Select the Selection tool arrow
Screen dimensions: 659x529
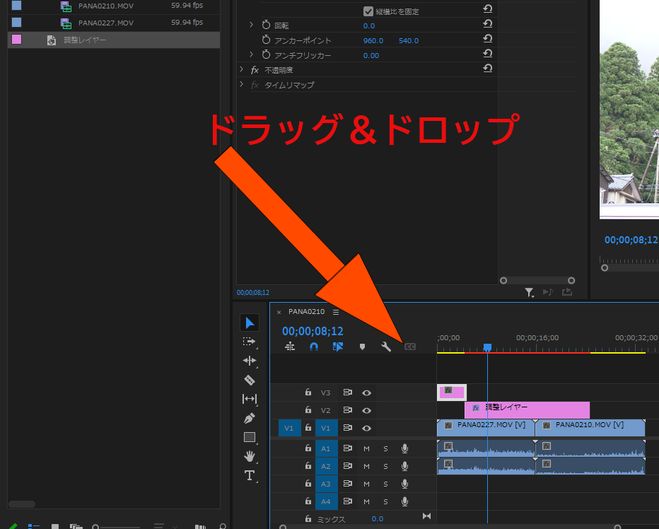[249, 323]
